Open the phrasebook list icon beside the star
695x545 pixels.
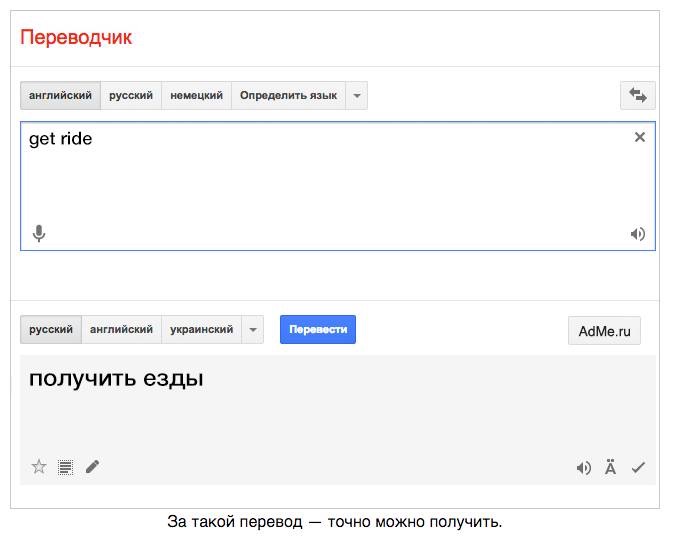tap(66, 467)
